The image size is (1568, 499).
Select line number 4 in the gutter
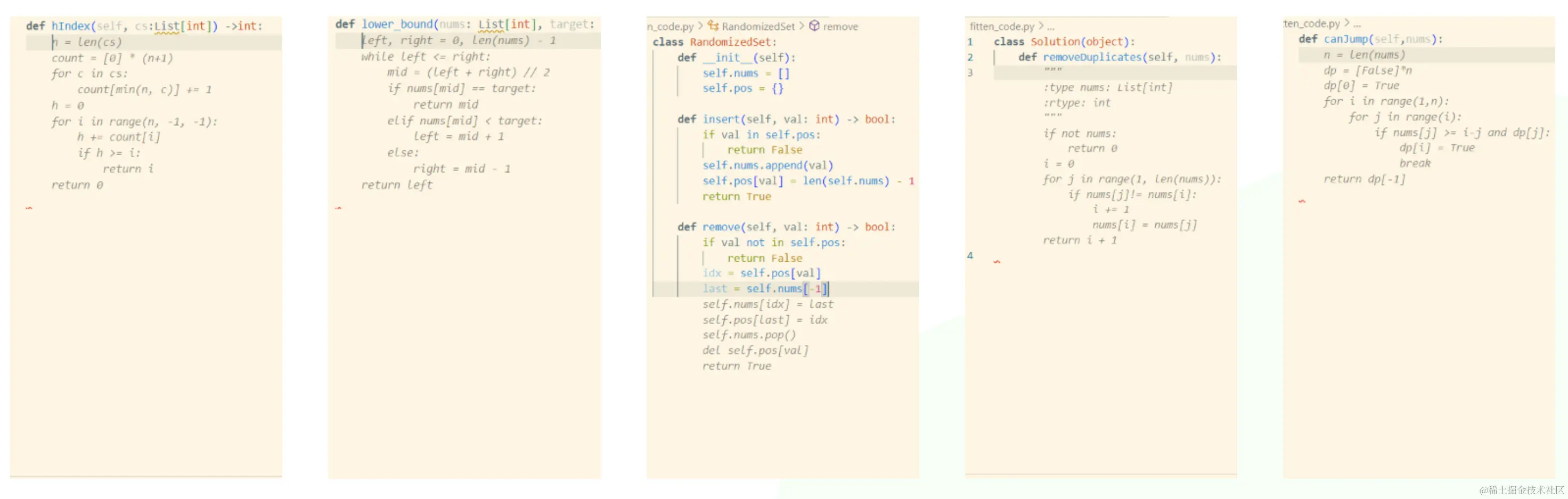coord(970,255)
